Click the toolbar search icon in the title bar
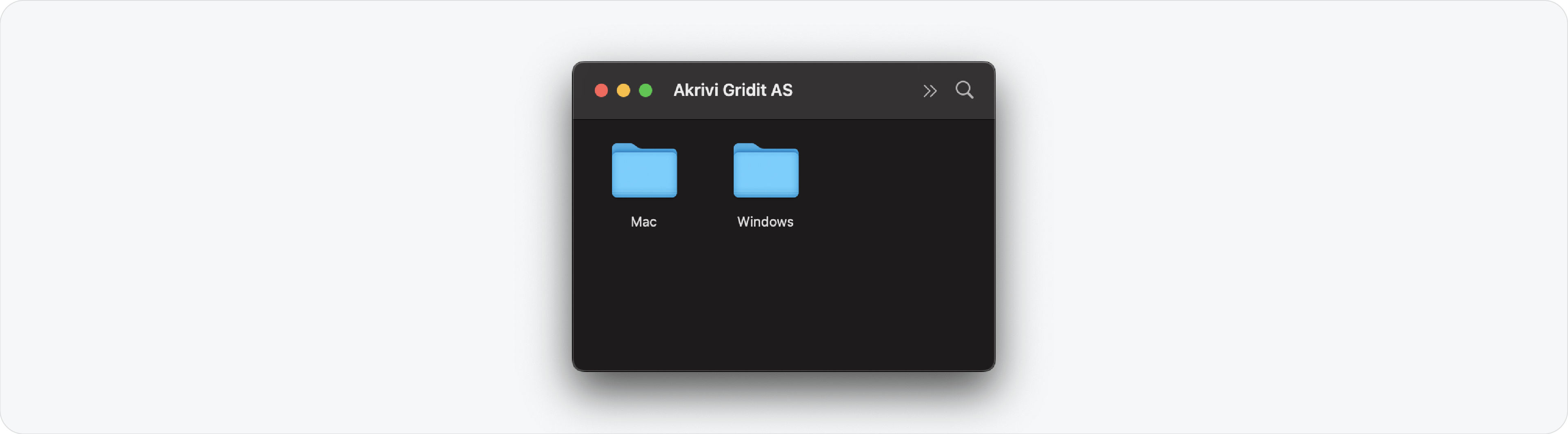 click(965, 90)
